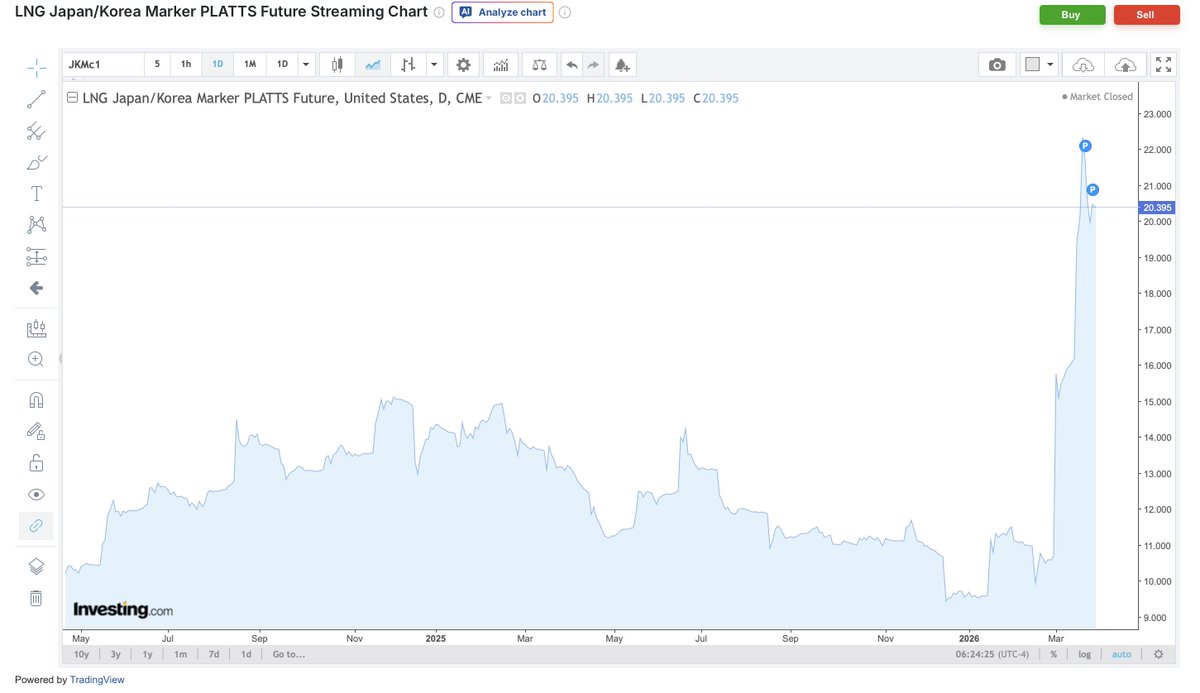Click the 20.395 price label on axis
The width and height of the screenshot is (1200, 693).
click(1155, 207)
